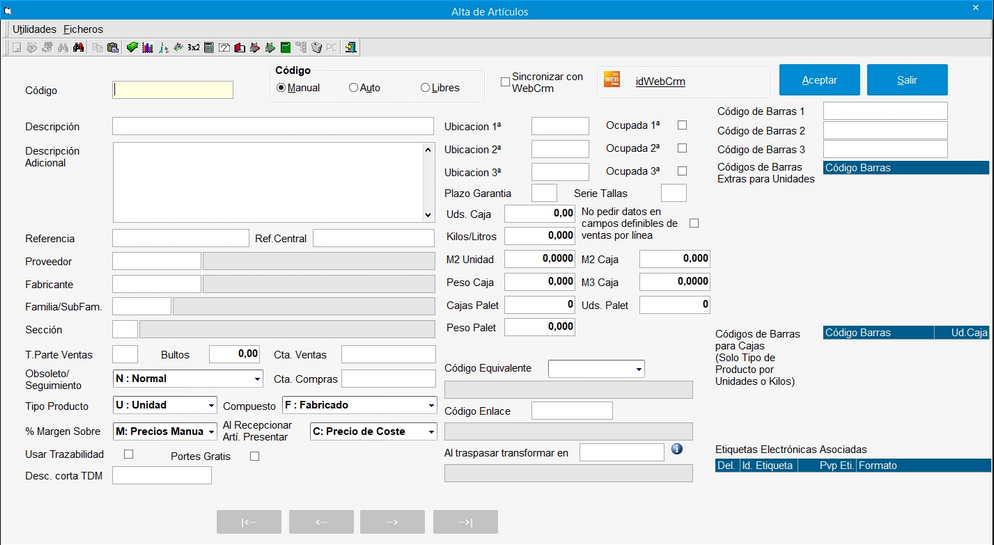Click the greyed tree structure toolbar icon
994x545 pixels.
coord(300,48)
